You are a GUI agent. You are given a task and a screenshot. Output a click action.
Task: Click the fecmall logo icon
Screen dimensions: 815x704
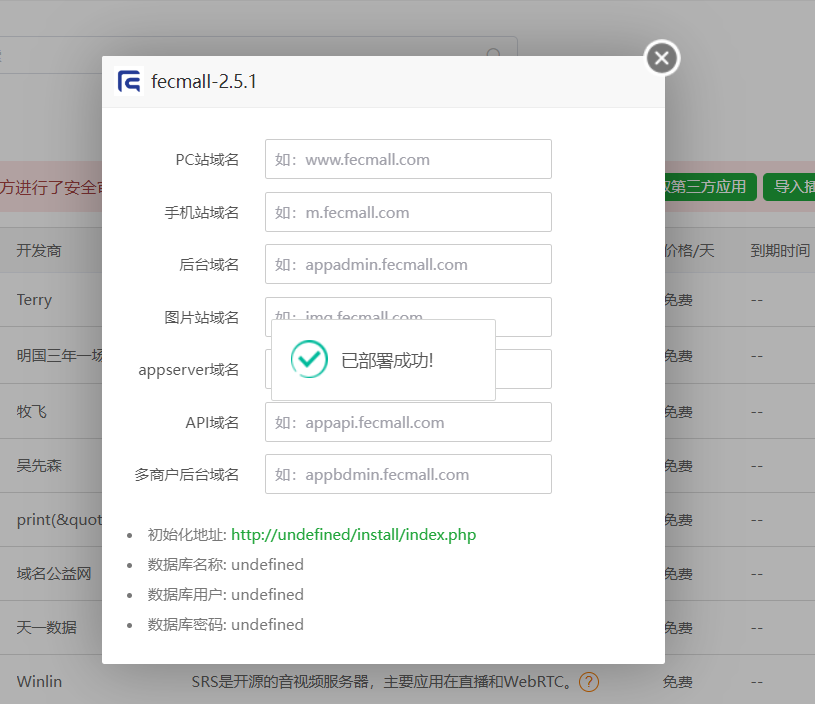click(129, 82)
